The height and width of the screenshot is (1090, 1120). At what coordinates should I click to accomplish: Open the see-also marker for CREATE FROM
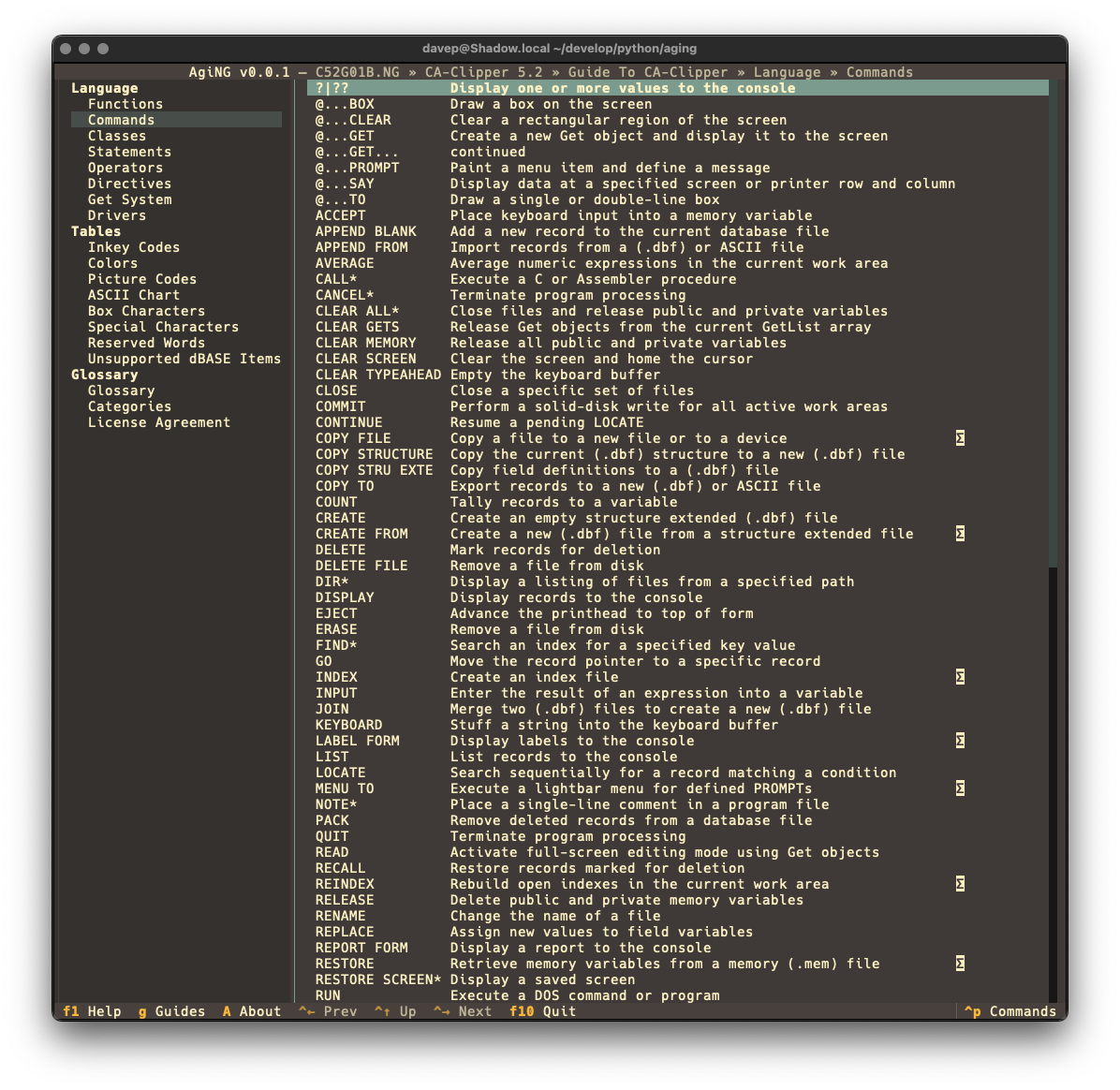coord(959,533)
